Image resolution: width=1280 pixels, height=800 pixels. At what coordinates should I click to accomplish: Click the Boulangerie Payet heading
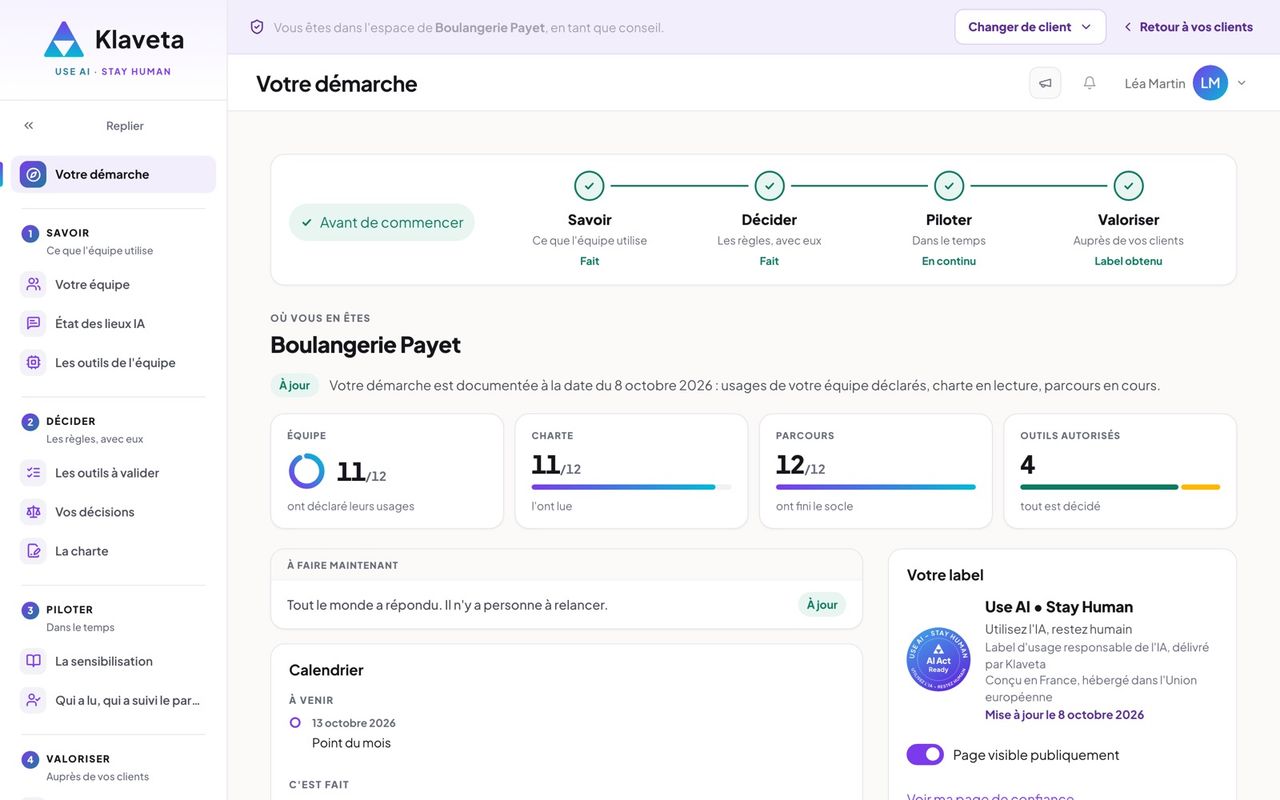click(365, 344)
